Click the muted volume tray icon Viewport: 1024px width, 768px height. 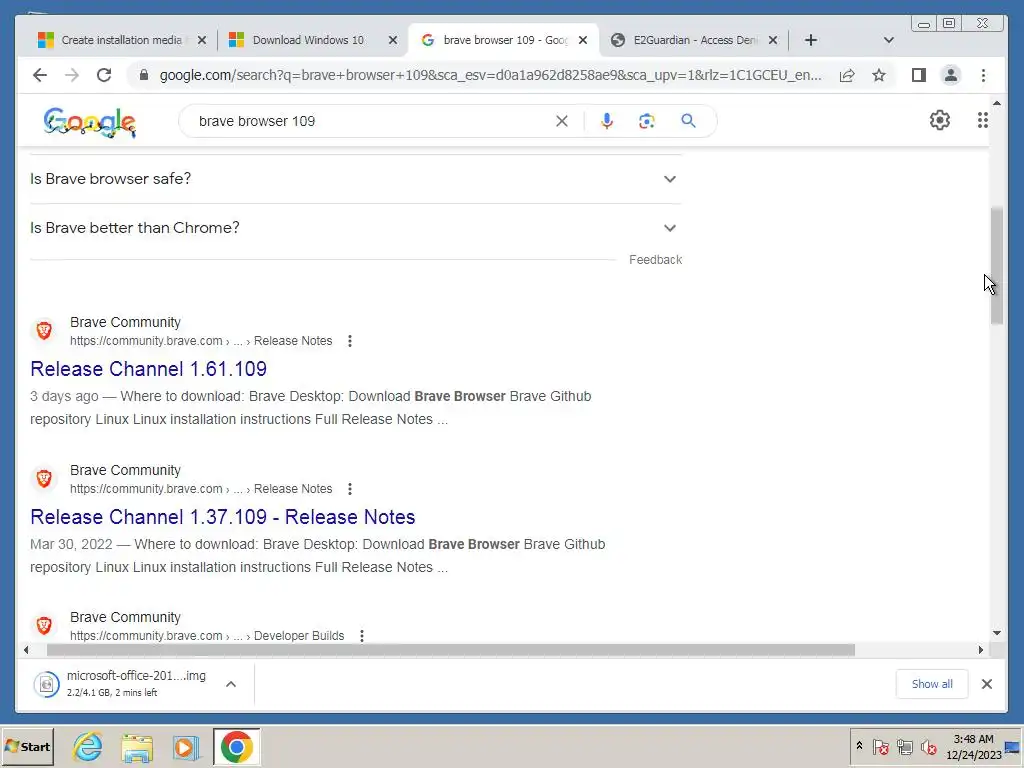928,746
